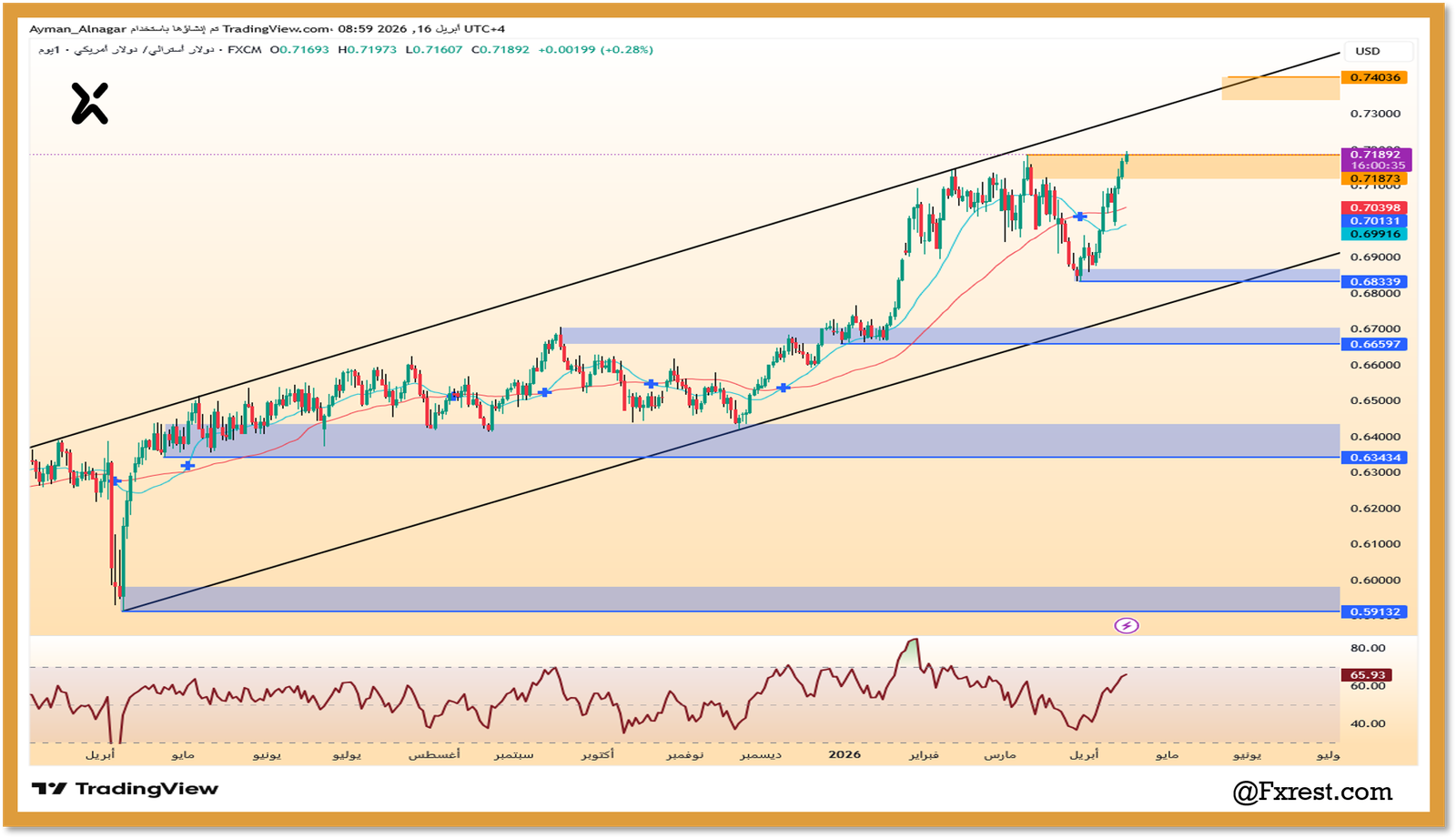
Task: Click the blue plus order marker near the December candles
Action: click(x=784, y=387)
